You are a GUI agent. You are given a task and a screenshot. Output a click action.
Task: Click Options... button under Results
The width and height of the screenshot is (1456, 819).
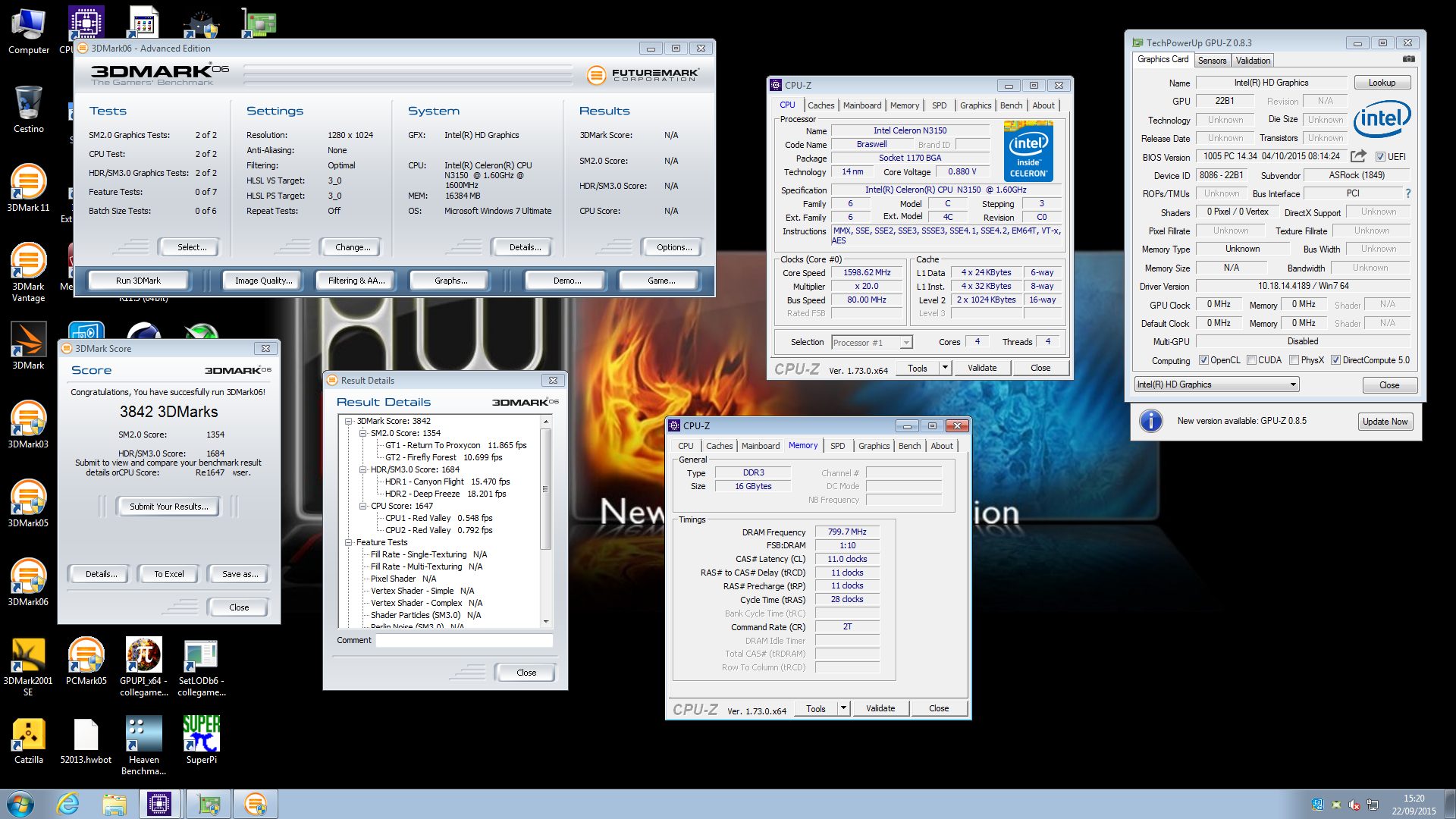(673, 247)
